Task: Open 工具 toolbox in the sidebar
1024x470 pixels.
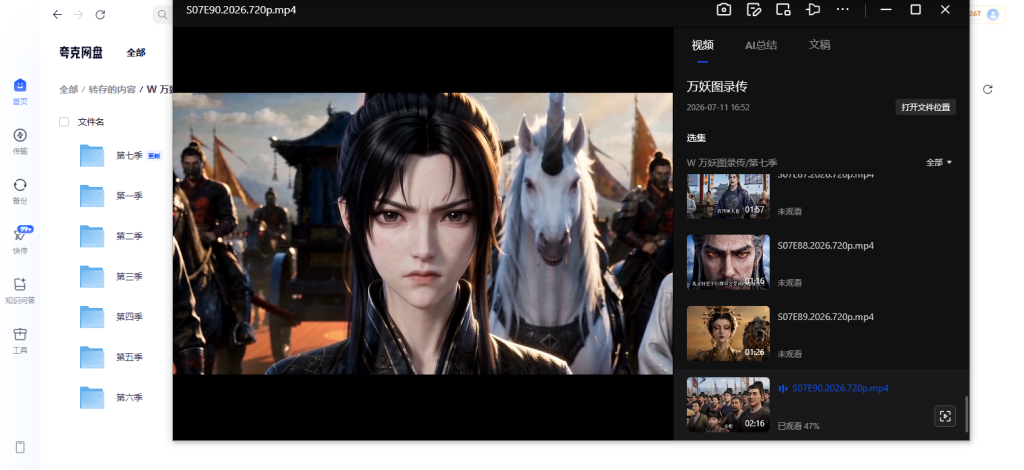Action: [x=20, y=341]
